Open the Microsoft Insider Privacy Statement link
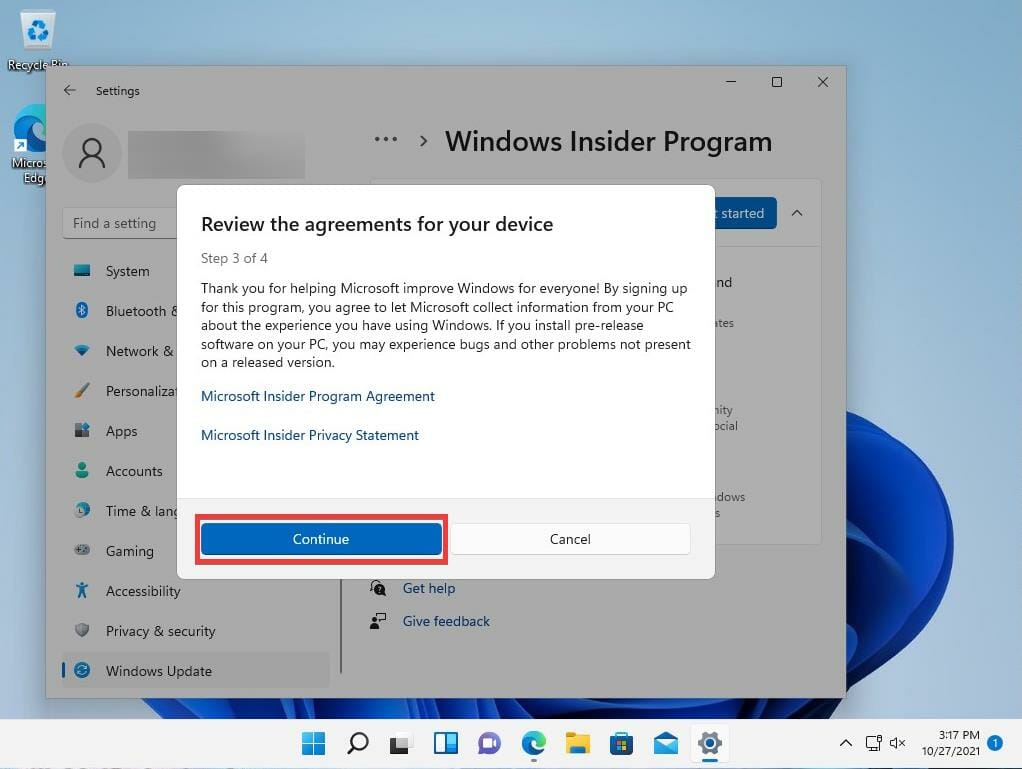 (310, 435)
